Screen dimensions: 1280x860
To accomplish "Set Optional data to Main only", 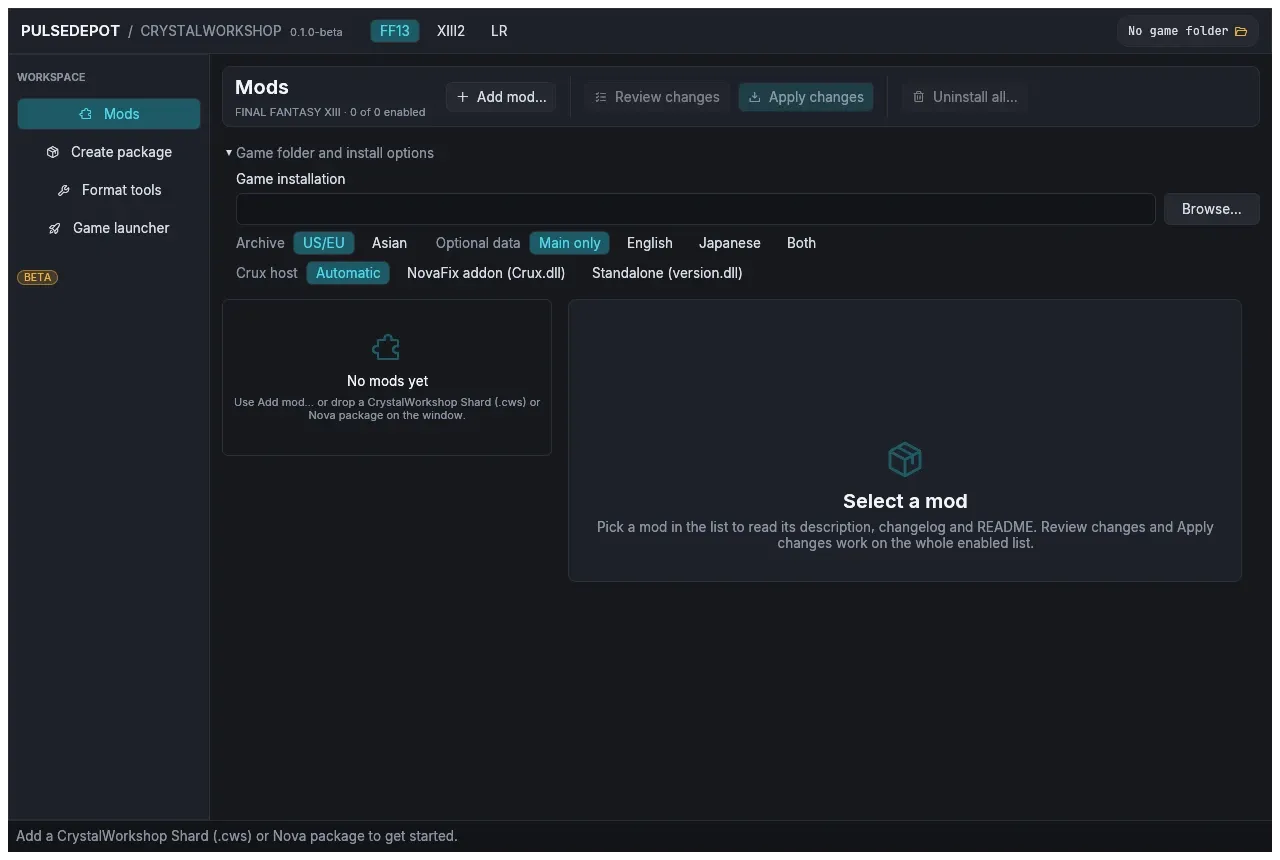I will (570, 243).
